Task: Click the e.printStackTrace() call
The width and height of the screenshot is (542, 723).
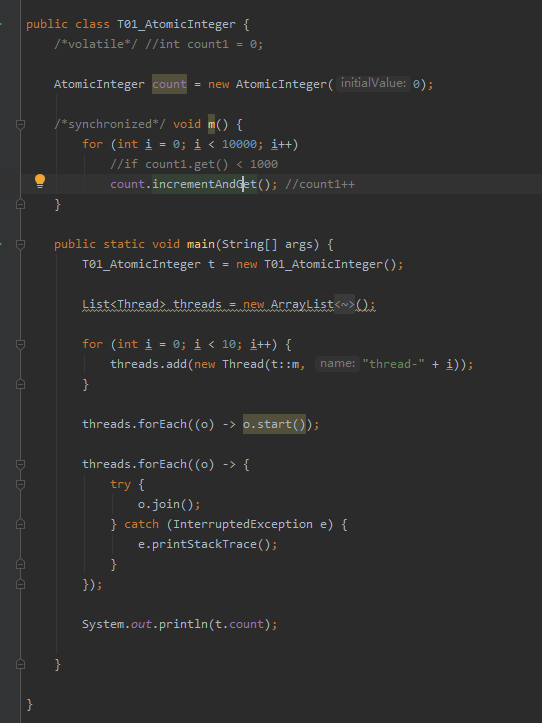Action: click(204, 544)
